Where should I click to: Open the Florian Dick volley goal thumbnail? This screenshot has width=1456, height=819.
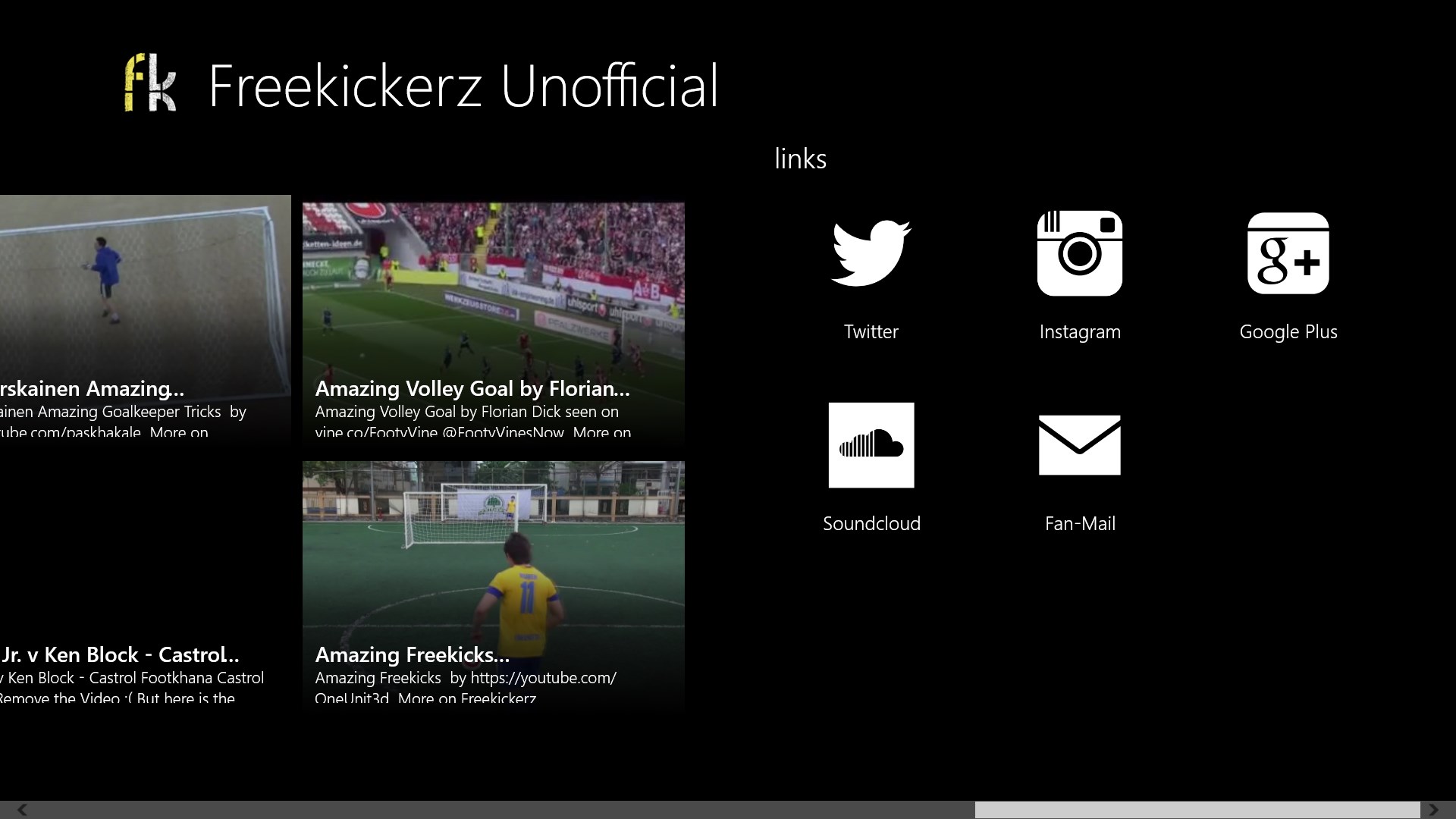(494, 320)
